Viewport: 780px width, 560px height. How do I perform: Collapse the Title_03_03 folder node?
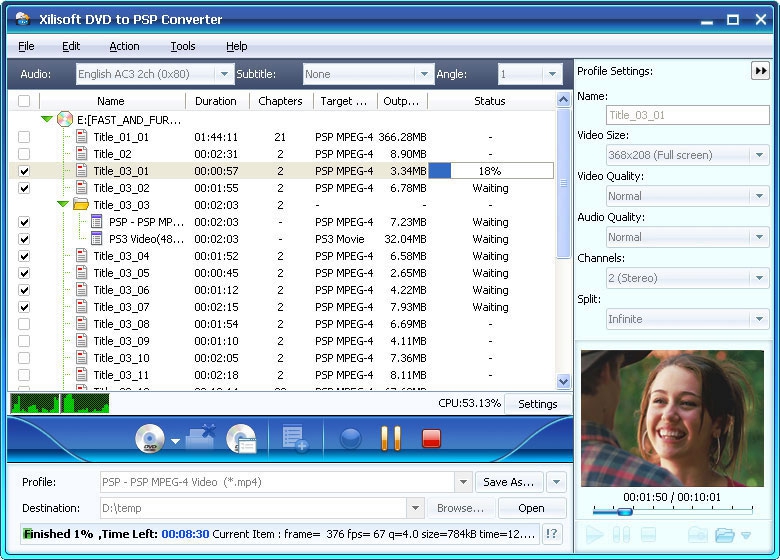(x=63, y=204)
